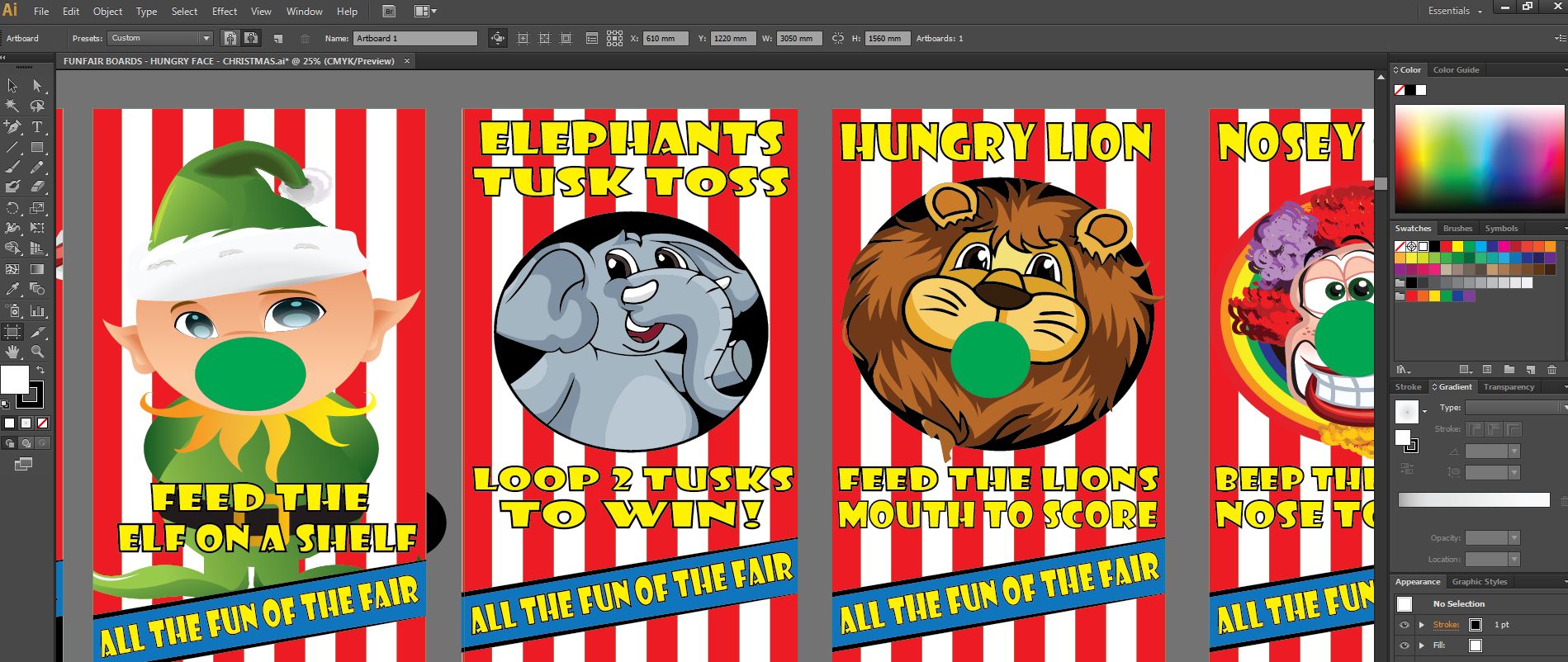Select the Paintbrush tool
The height and width of the screenshot is (662, 1568).
pos(12,167)
